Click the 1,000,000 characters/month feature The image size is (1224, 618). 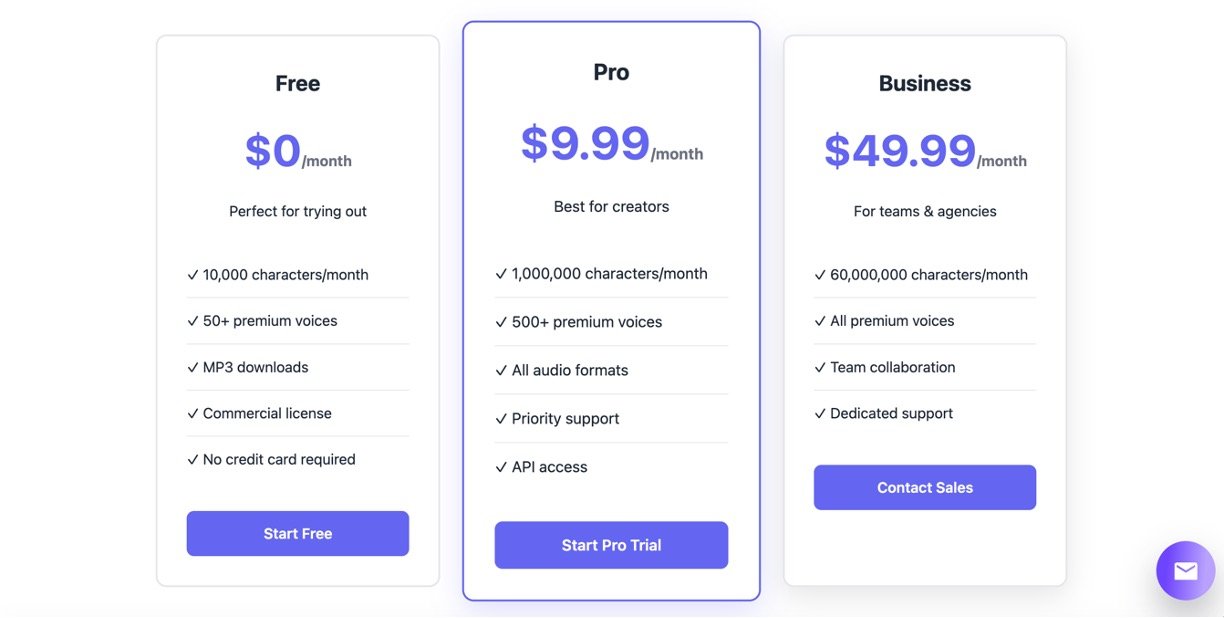coord(609,273)
